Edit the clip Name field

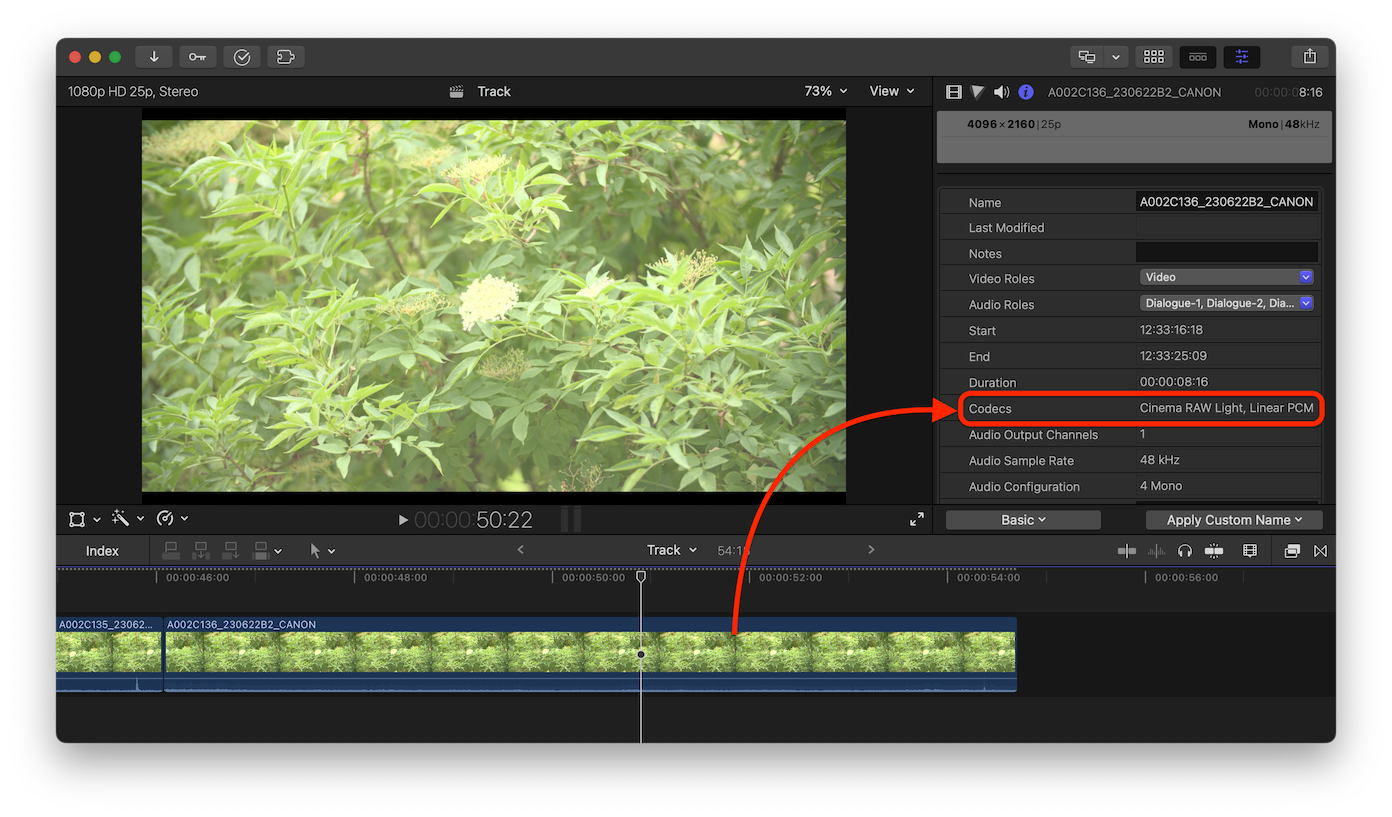pos(1227,202)
